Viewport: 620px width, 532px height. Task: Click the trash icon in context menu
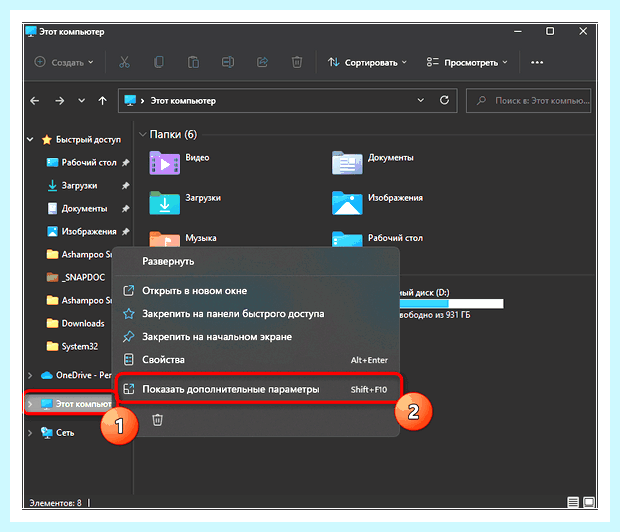[157, 420]
